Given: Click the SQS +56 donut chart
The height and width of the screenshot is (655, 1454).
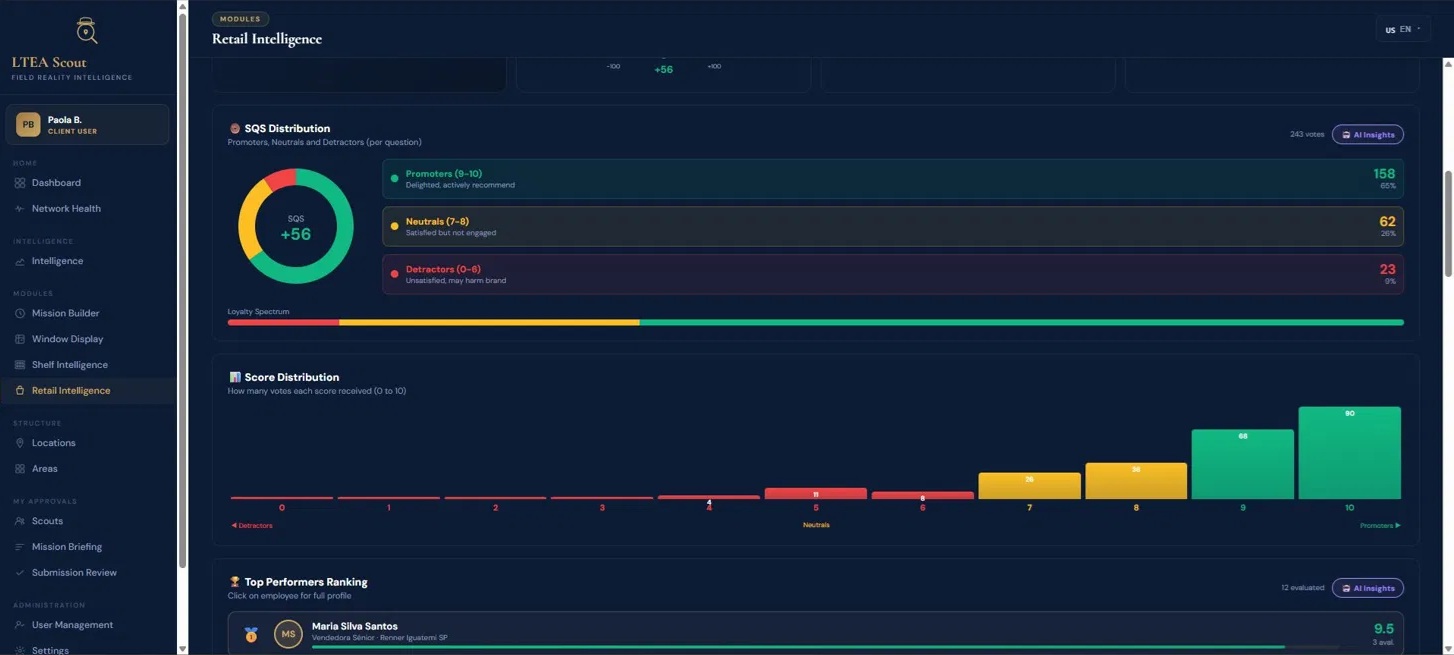Looking at the screenshot, I should pyautogui.click(x=296, y=226).
